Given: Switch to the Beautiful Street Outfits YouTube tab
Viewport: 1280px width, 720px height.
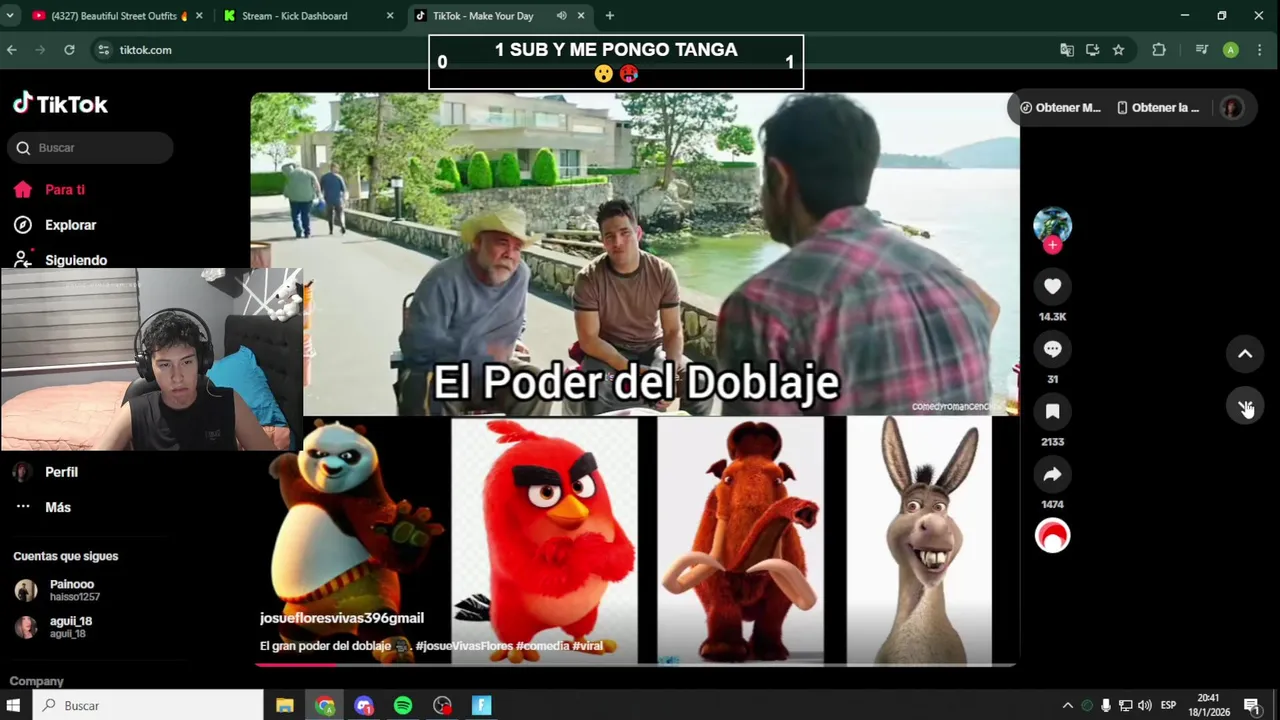Looking at the screenshot, I should pos(118,16).
